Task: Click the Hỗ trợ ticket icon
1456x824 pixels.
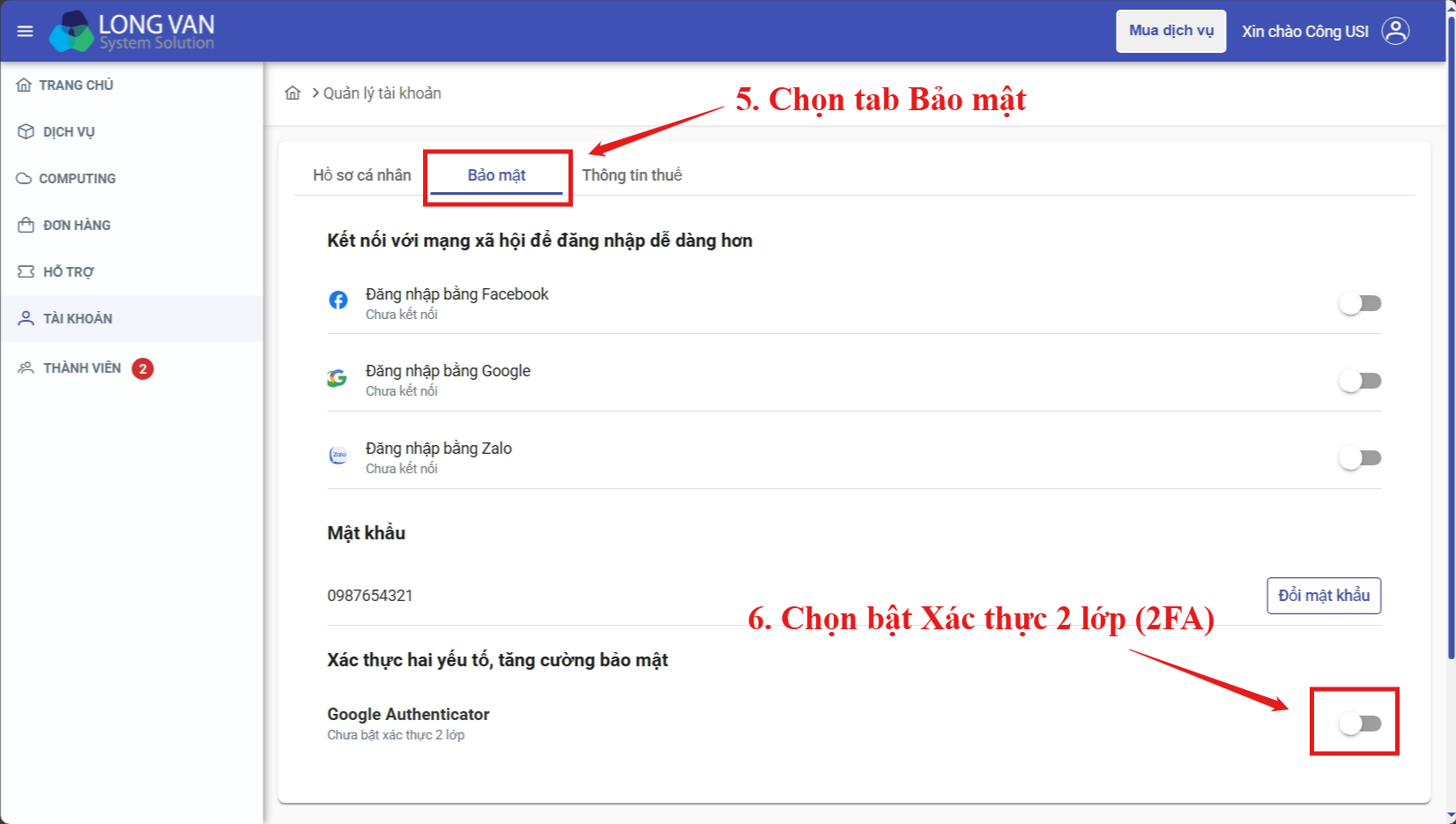Action: 26,271
